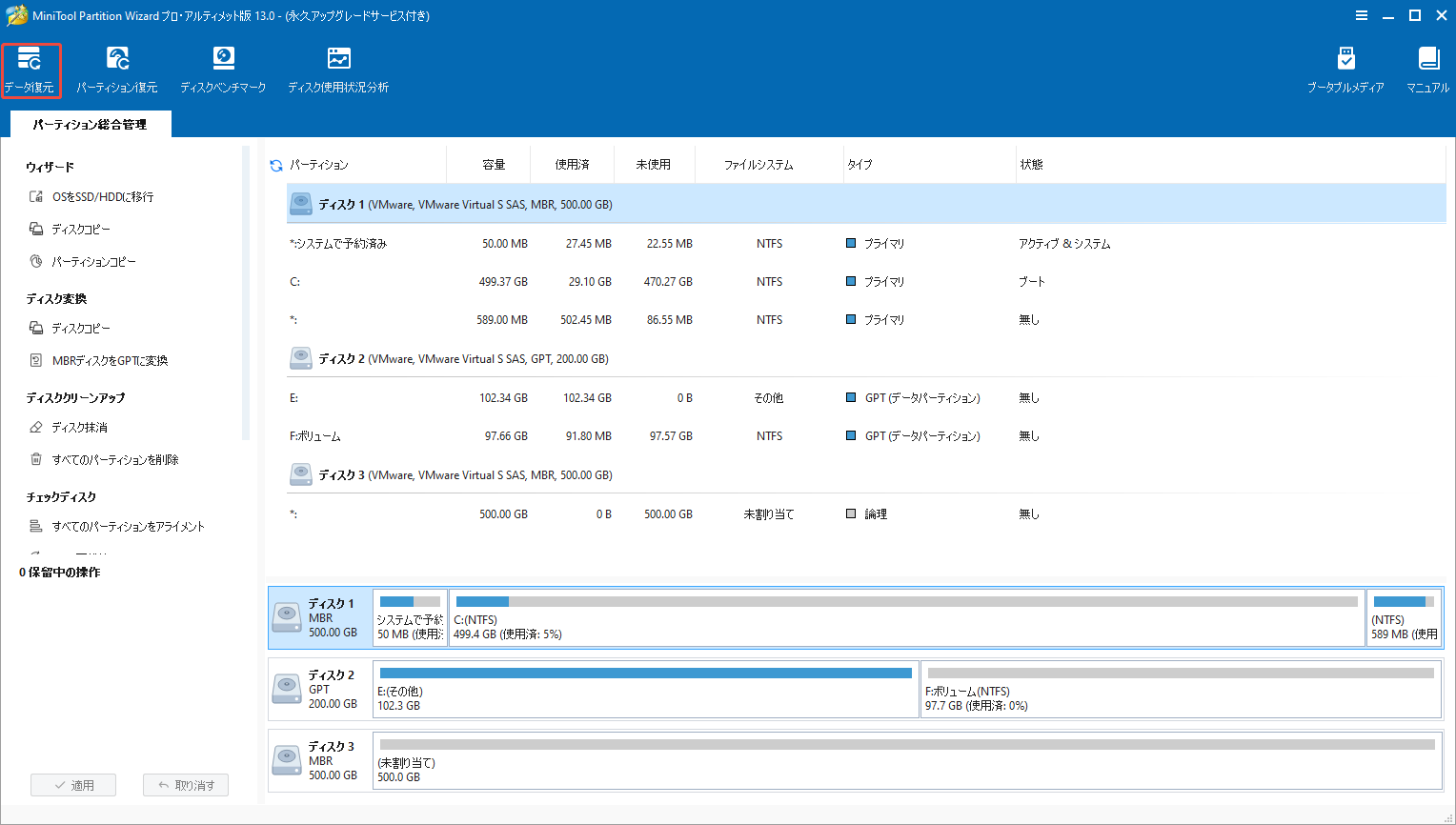Open the ディスク抹消 (Wipe Disk) tool
Screen dimensions: 1456x825
90,427
